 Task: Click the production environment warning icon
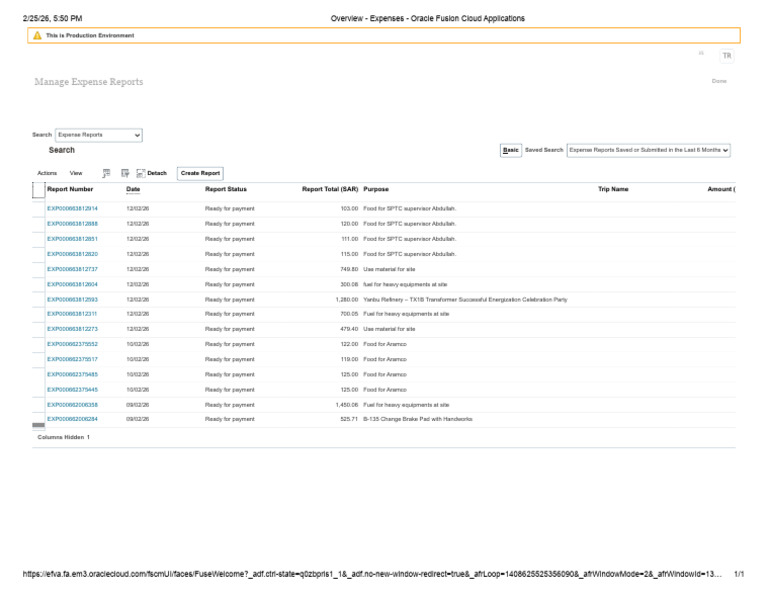coord(37,35)
